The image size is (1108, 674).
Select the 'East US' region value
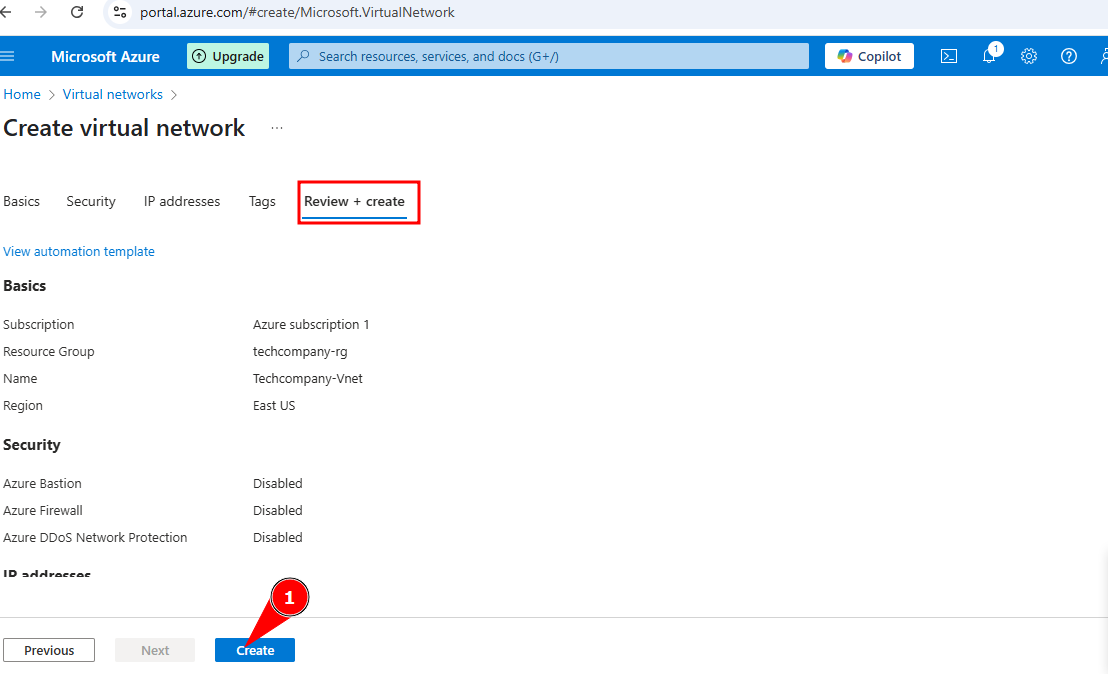tap(274, 406)
